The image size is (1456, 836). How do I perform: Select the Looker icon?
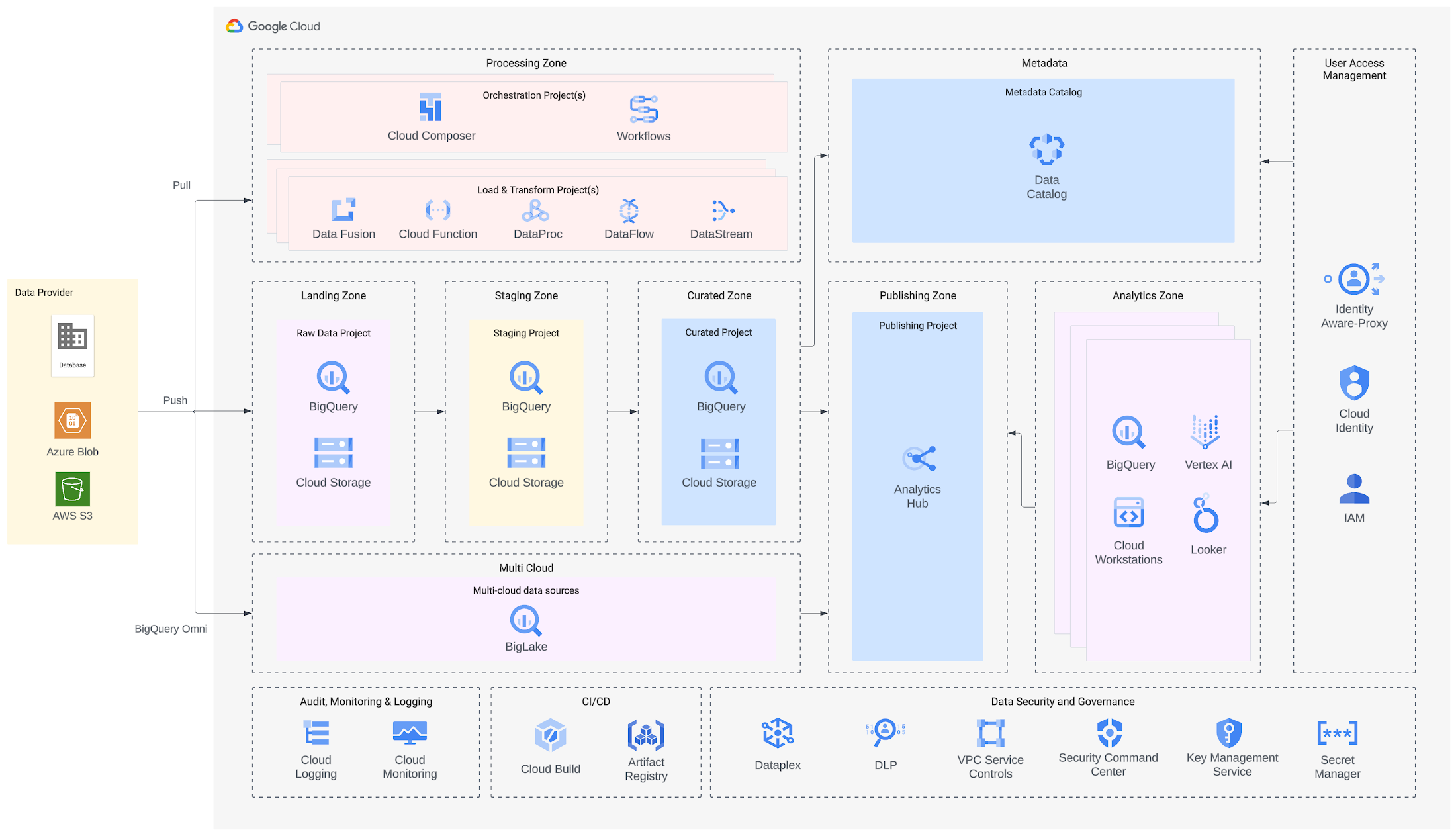click(x=1205, y=514)
